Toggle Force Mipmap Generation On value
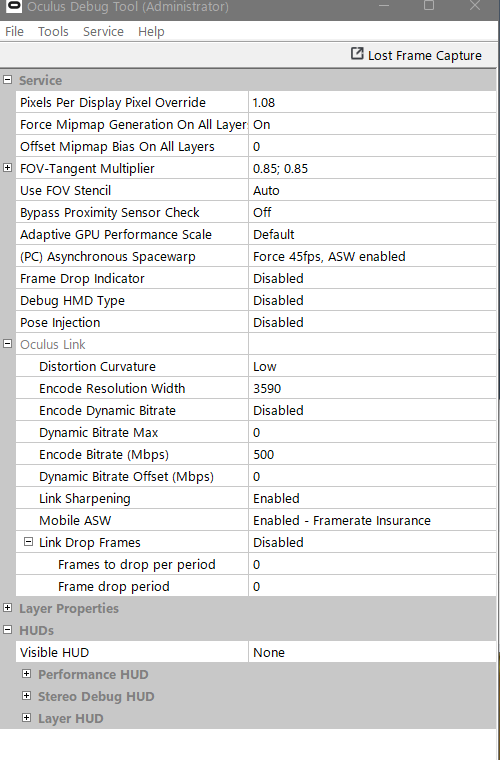 point(372,125)
